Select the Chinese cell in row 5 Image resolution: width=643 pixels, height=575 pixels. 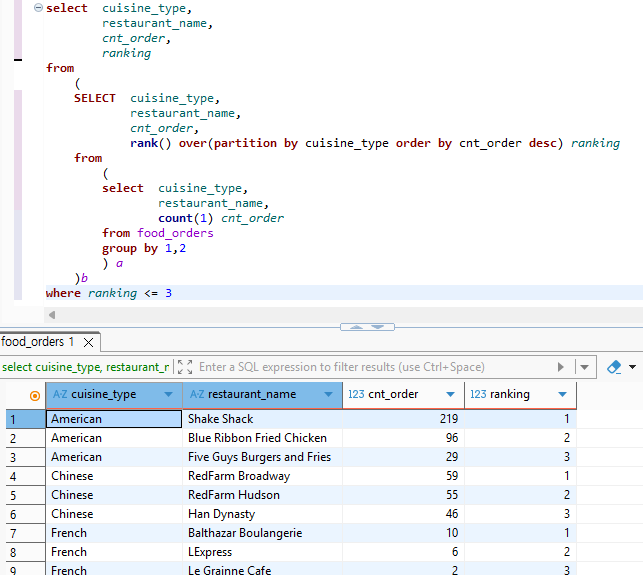[114, 495]
